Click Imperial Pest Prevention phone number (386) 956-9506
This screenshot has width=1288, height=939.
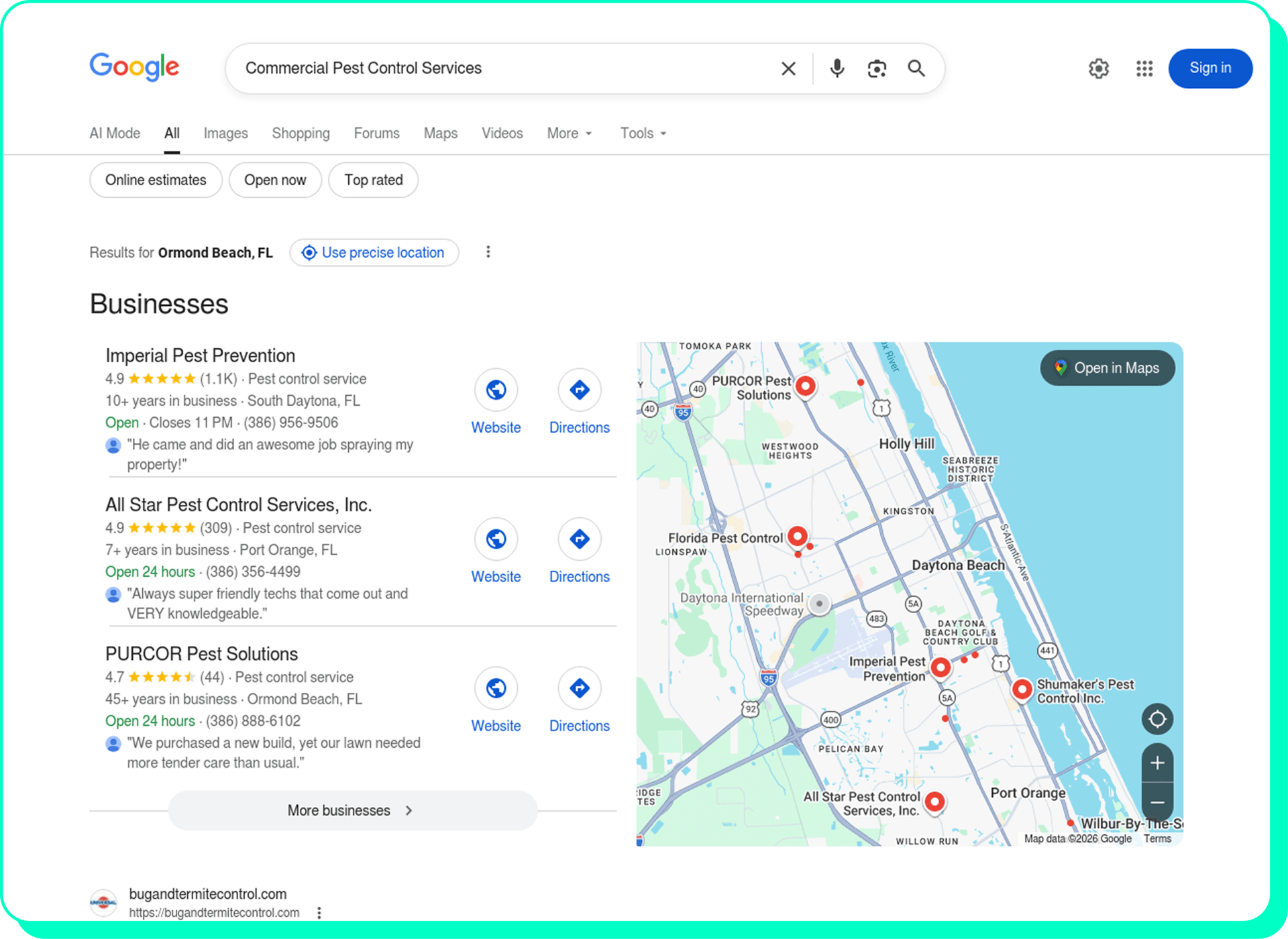(290, 423)
